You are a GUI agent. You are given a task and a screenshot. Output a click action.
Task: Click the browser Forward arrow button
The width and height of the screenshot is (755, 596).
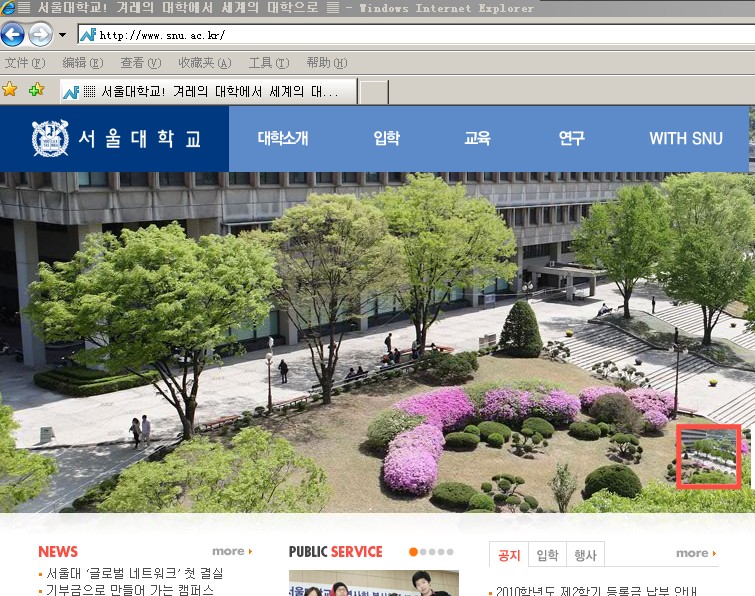click(x=40, y=35)
